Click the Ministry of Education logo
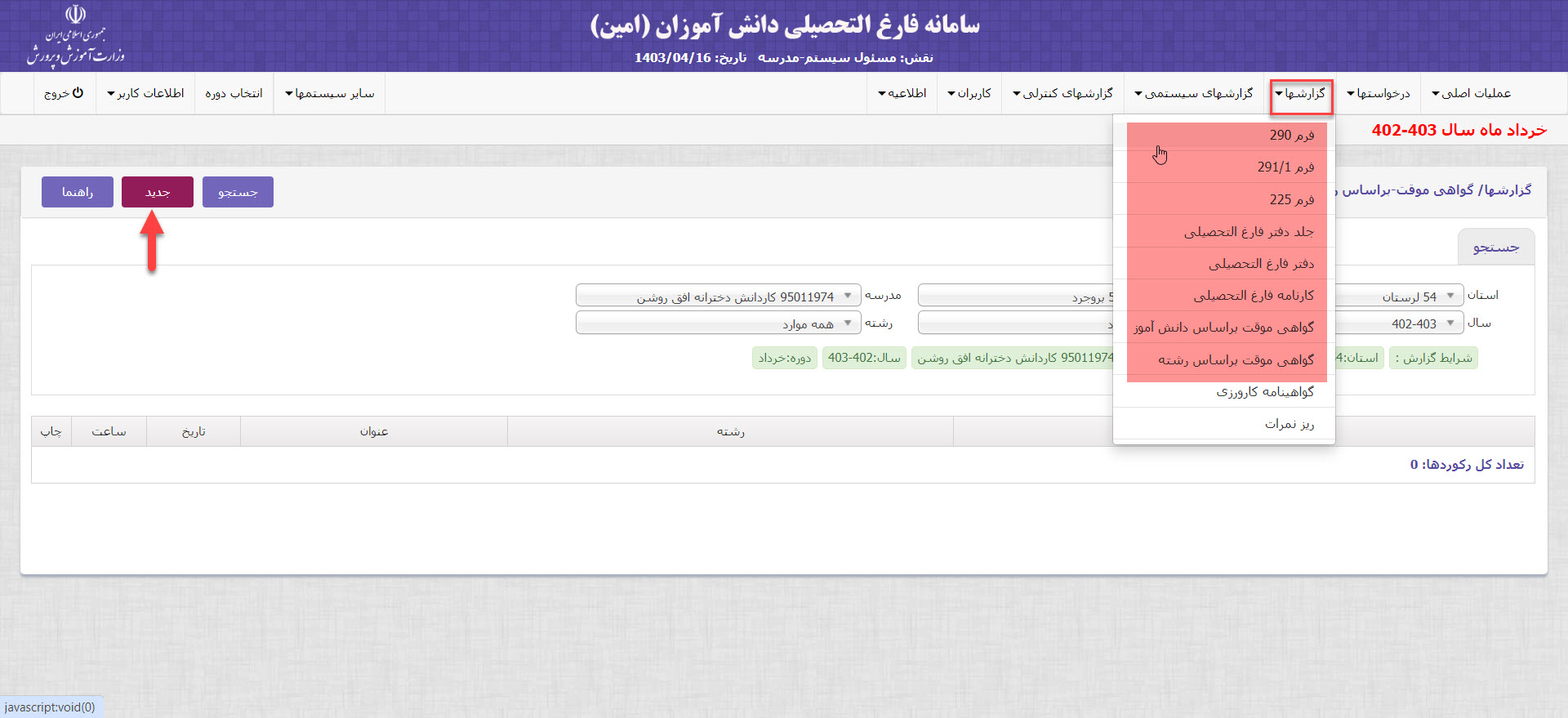 tap(75, 36)
